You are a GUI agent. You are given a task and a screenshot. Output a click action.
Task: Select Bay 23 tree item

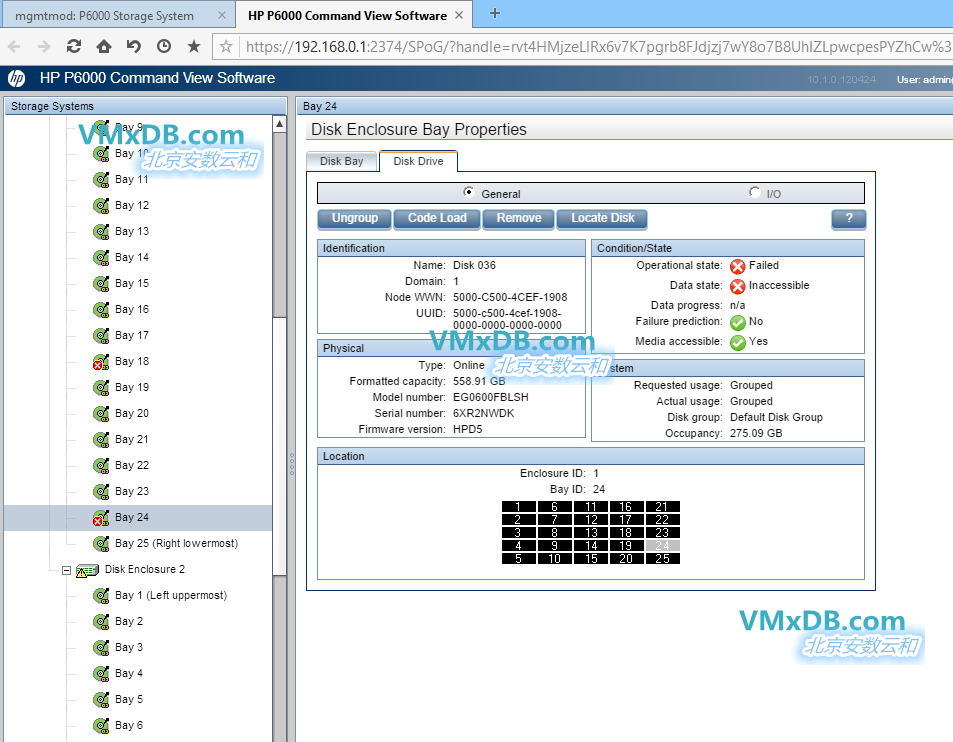point(132,492)
